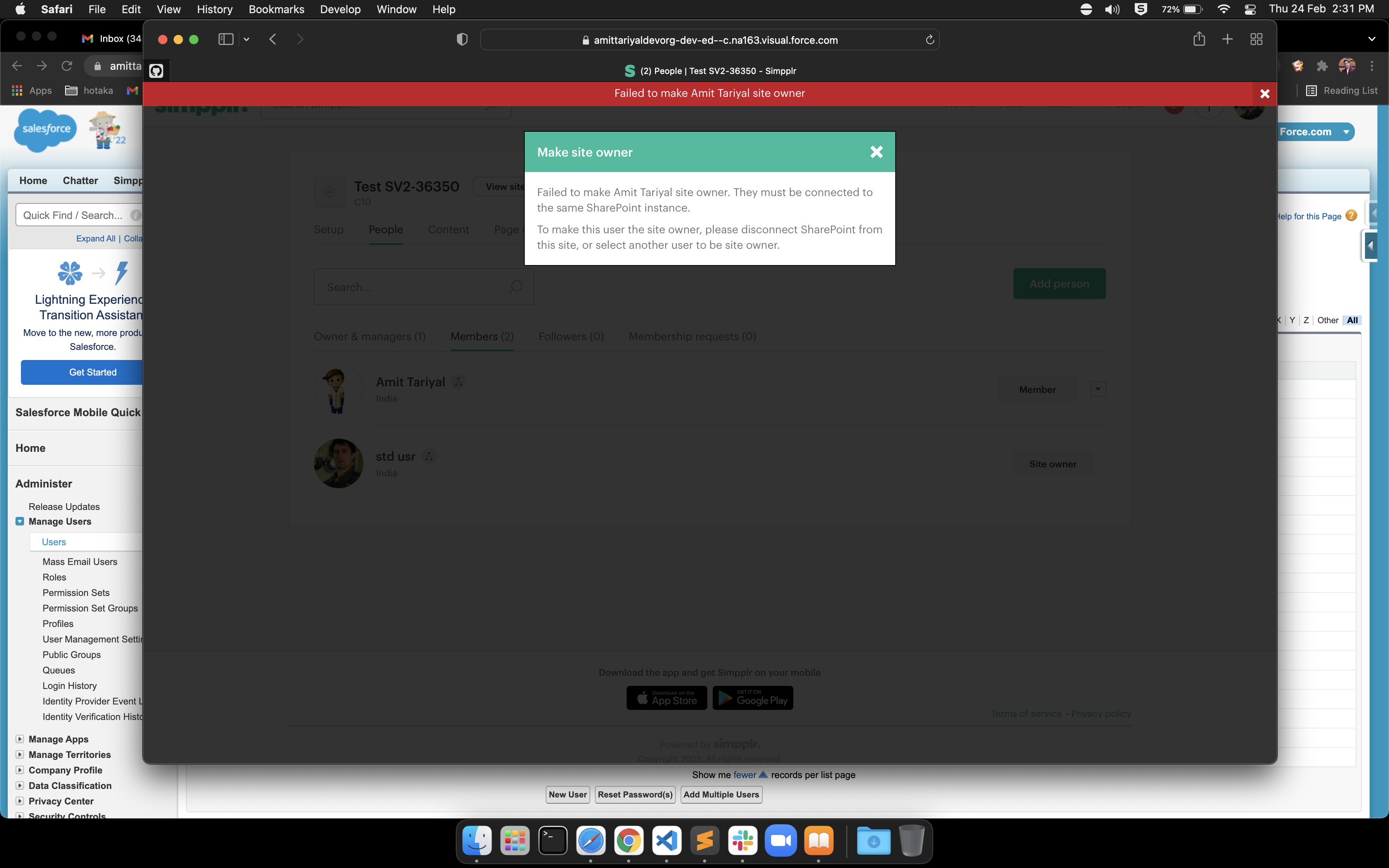Viewport: 1389px width, 868px height.
Task: Click the reload icon in the address bar
Action: (929, 39)
